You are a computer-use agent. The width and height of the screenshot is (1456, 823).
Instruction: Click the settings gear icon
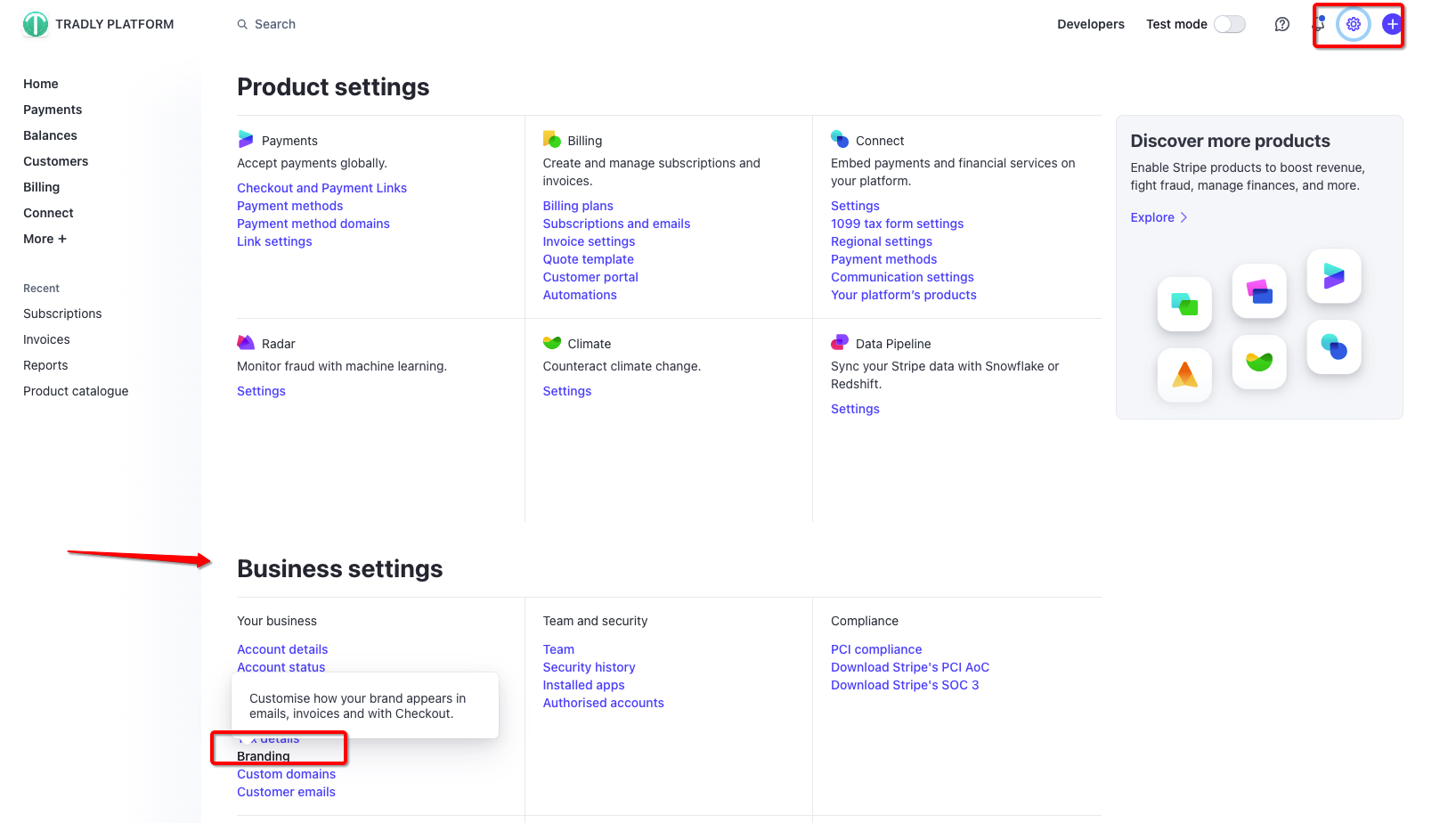(1353, 25)
